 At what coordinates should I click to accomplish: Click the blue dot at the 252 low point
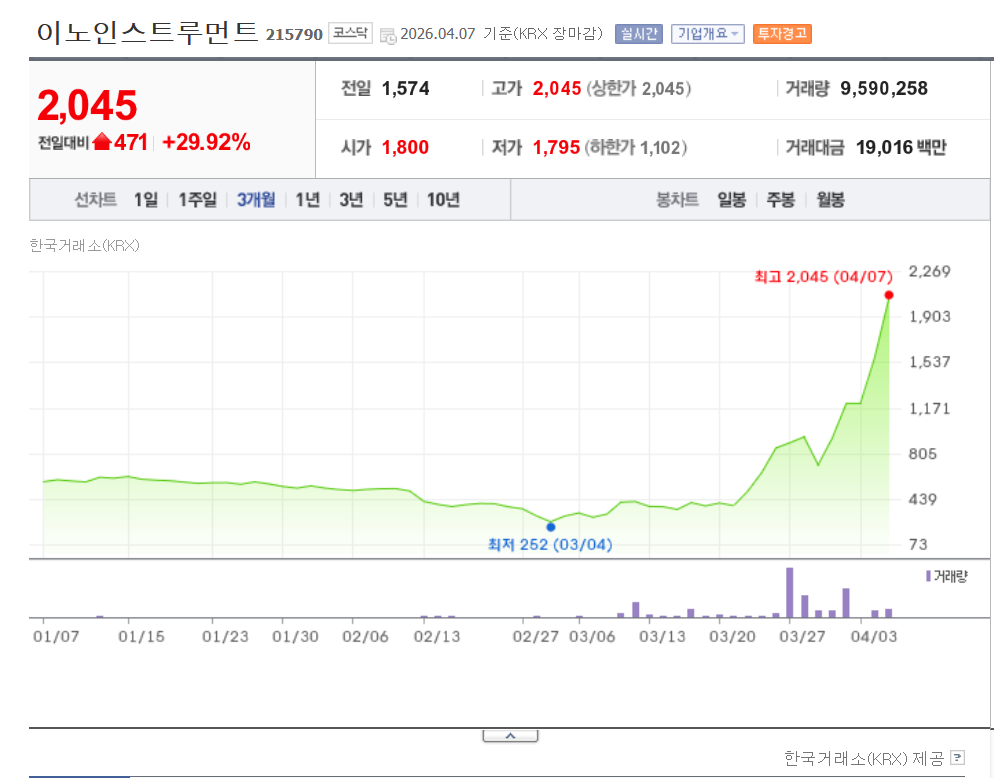pos(550,526)
